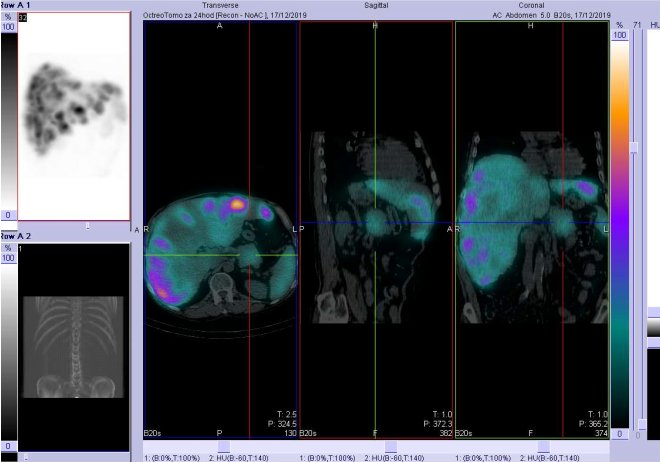
Task: Activate the Coronal fused image pane
Action: coord(530,230)
